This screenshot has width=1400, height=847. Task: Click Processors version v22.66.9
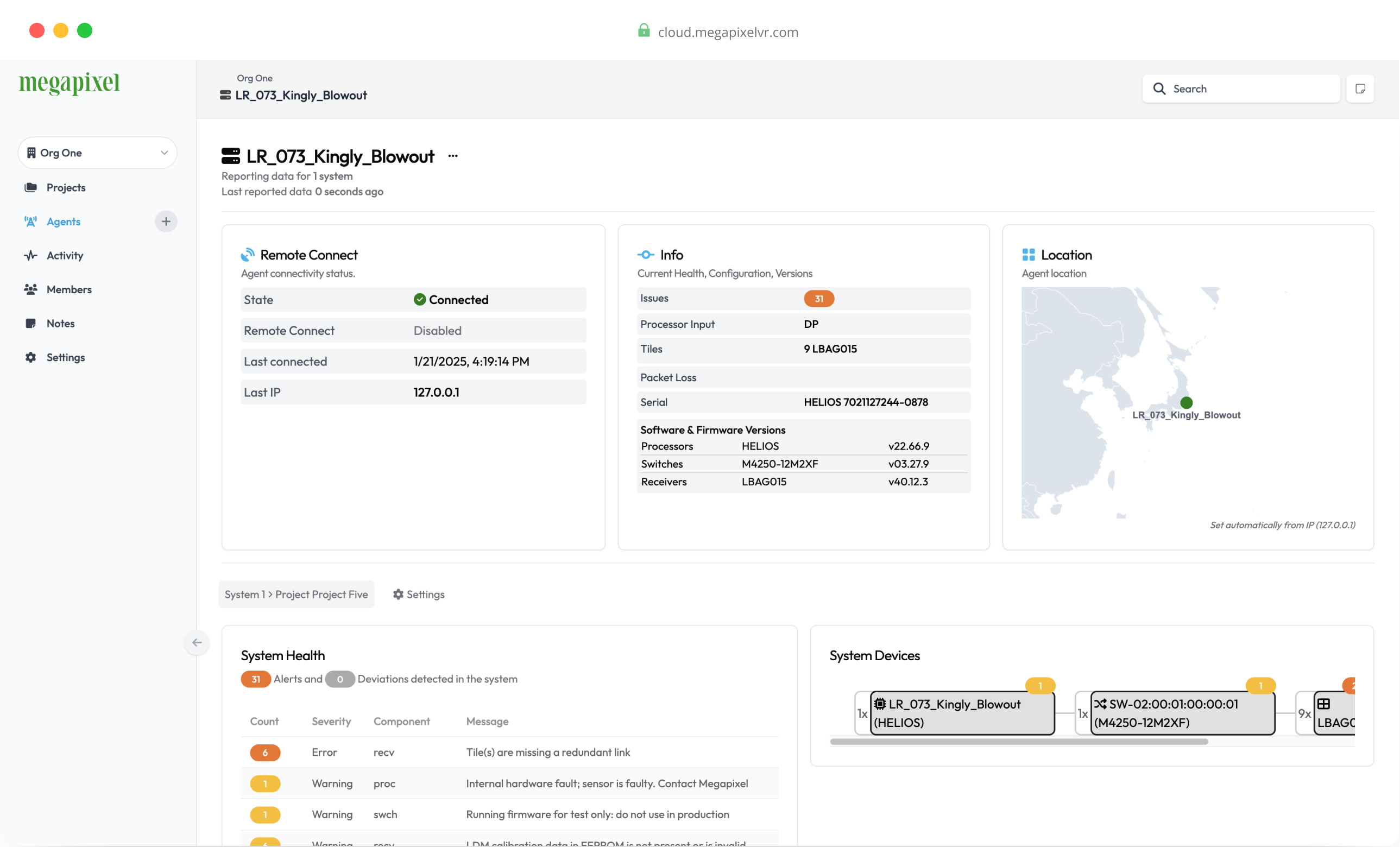point(909,446)
